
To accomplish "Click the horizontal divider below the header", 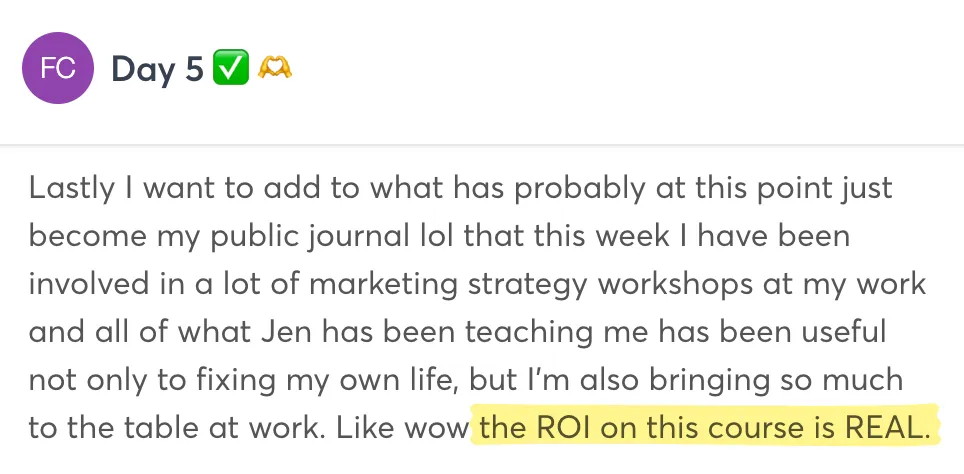I will pos(482,145).
